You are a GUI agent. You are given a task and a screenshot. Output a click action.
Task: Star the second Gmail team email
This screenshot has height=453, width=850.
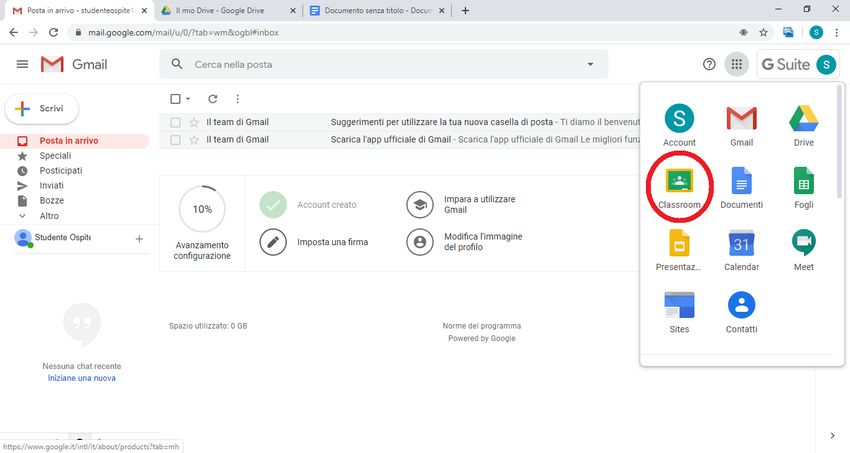(194, 140)
